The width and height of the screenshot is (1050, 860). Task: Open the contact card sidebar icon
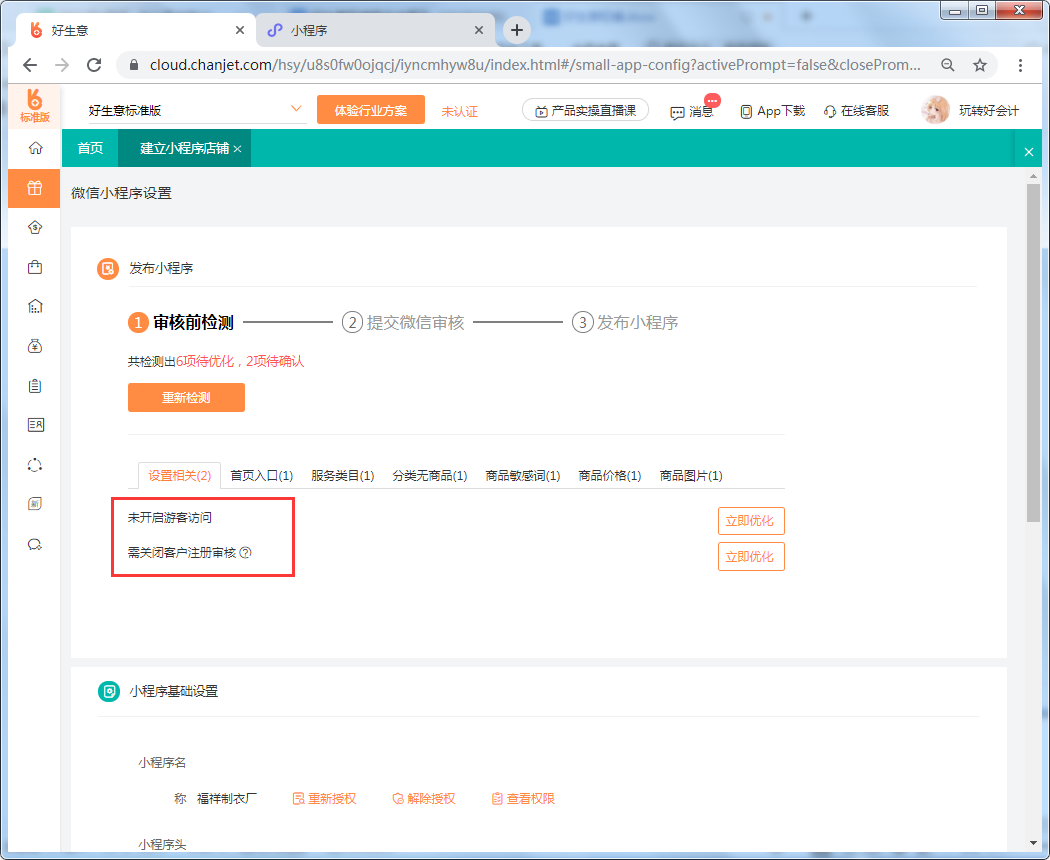pyautogui.click(x=35, y=425)
